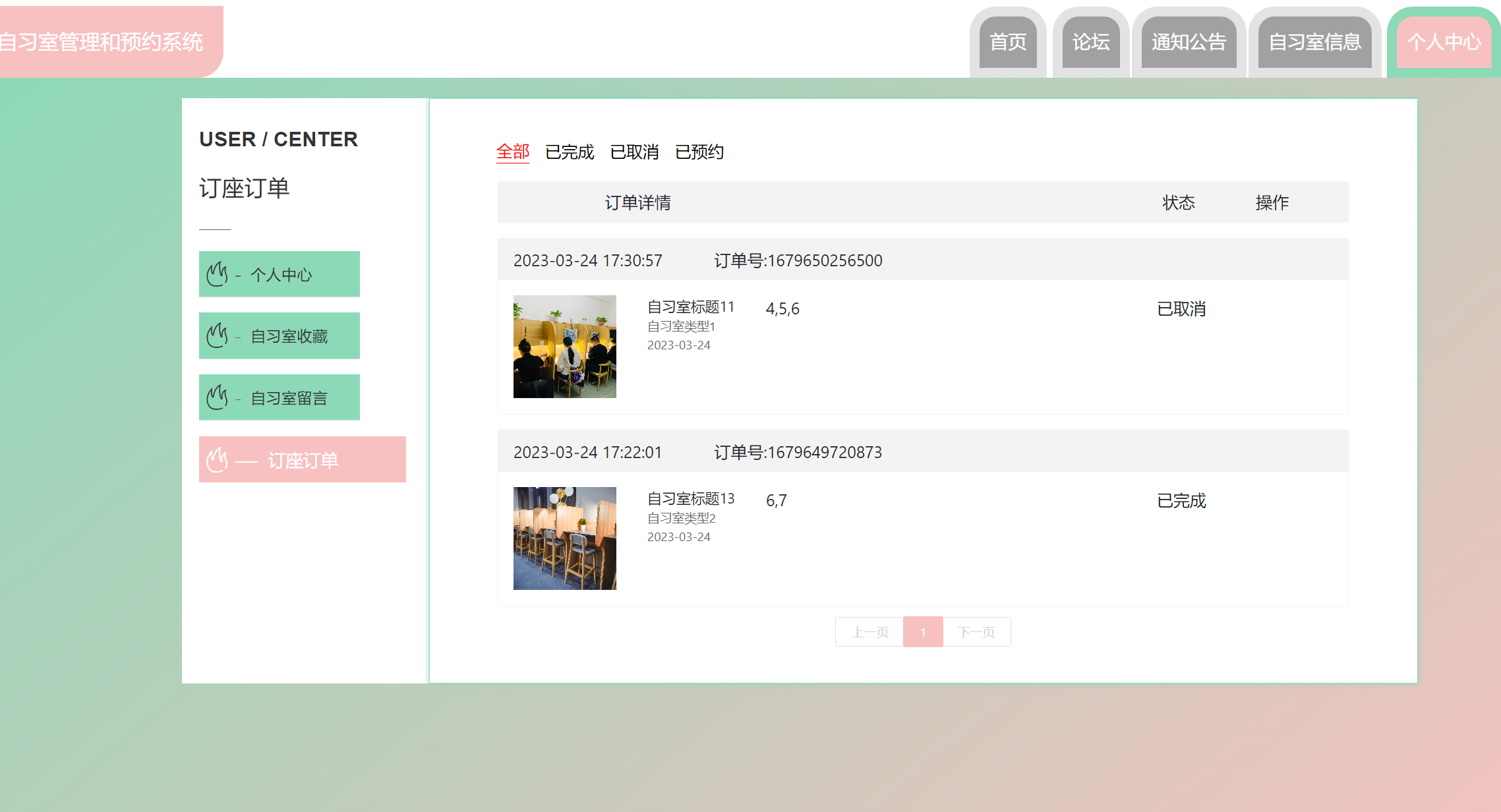Image resolution: width=1501 pixels, height=812 pixels.
Task: Go to 首页 in top navigation
Action: (x=1008, y=42)
